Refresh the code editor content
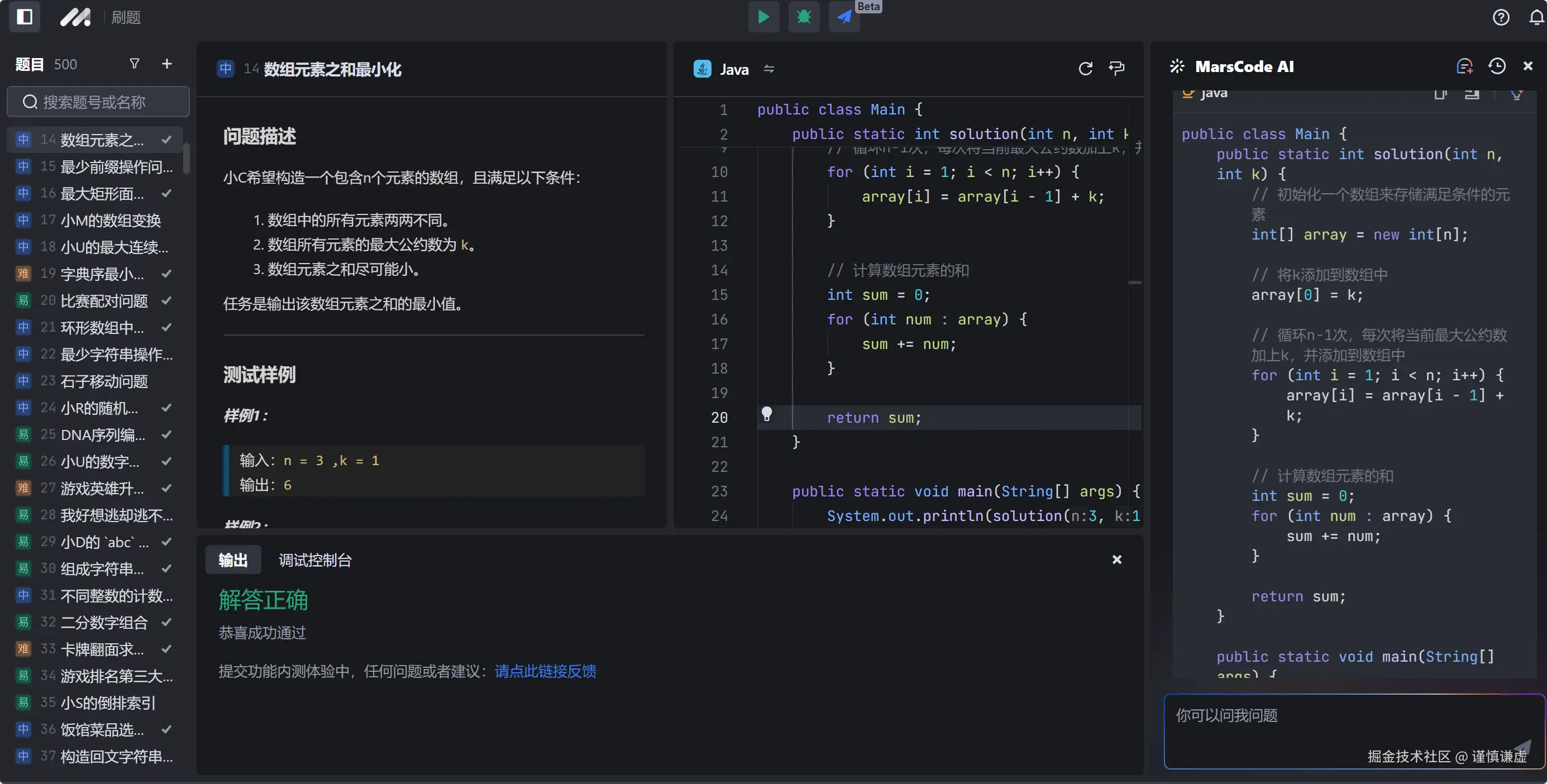 (x=1085, y=69)
